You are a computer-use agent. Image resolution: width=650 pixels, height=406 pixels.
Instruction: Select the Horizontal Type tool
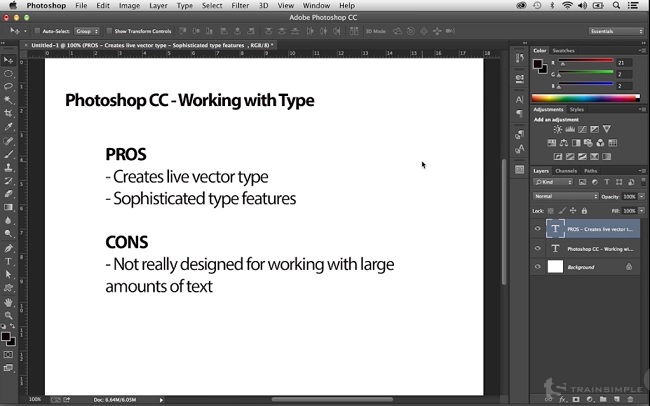pos(8,261)
